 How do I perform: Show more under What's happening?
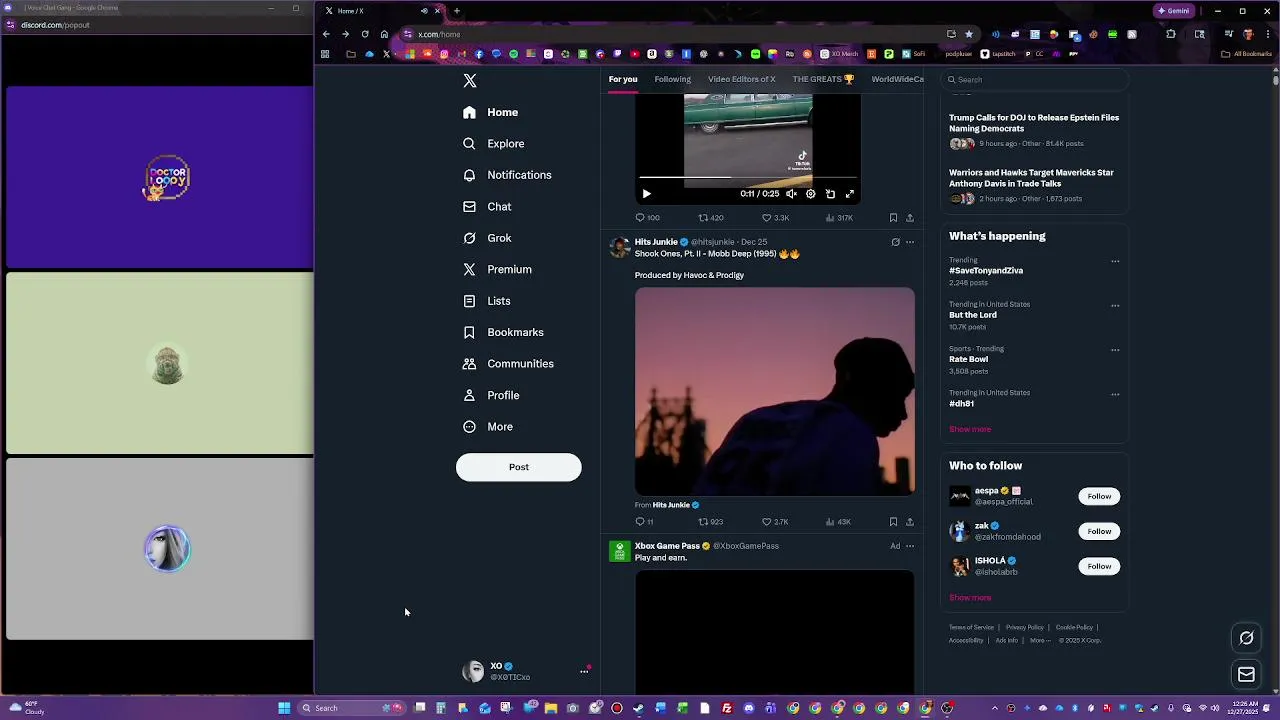(970, 429)
